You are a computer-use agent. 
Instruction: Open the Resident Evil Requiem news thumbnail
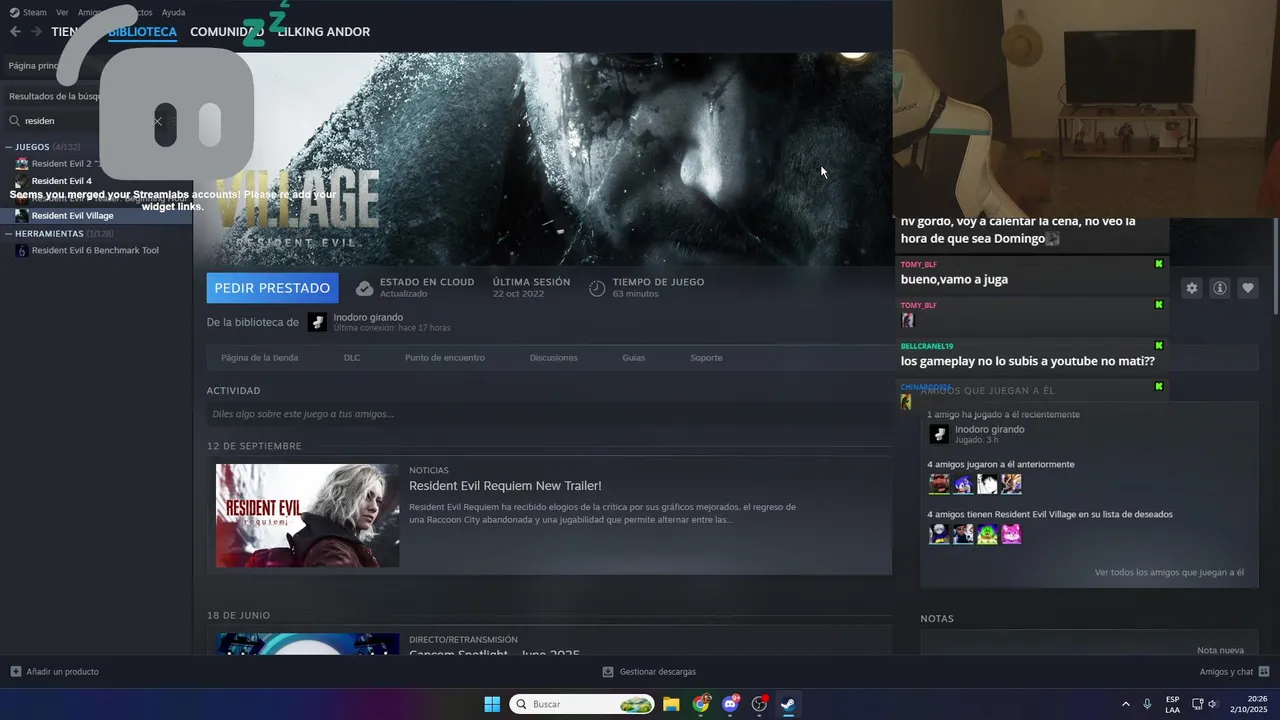pos(307,515)
